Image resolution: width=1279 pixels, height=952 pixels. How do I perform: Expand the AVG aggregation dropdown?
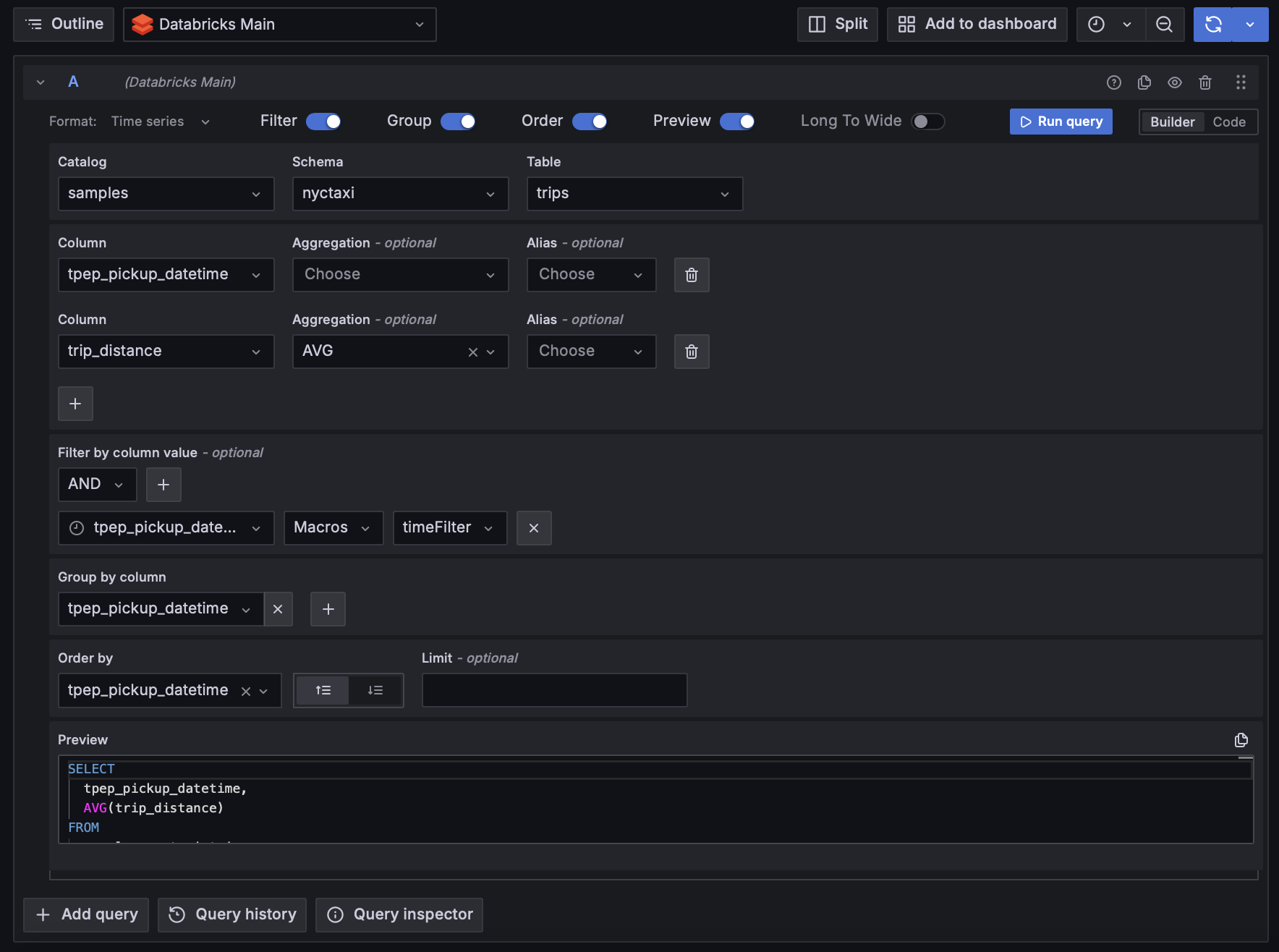click(x=490, y=352)
